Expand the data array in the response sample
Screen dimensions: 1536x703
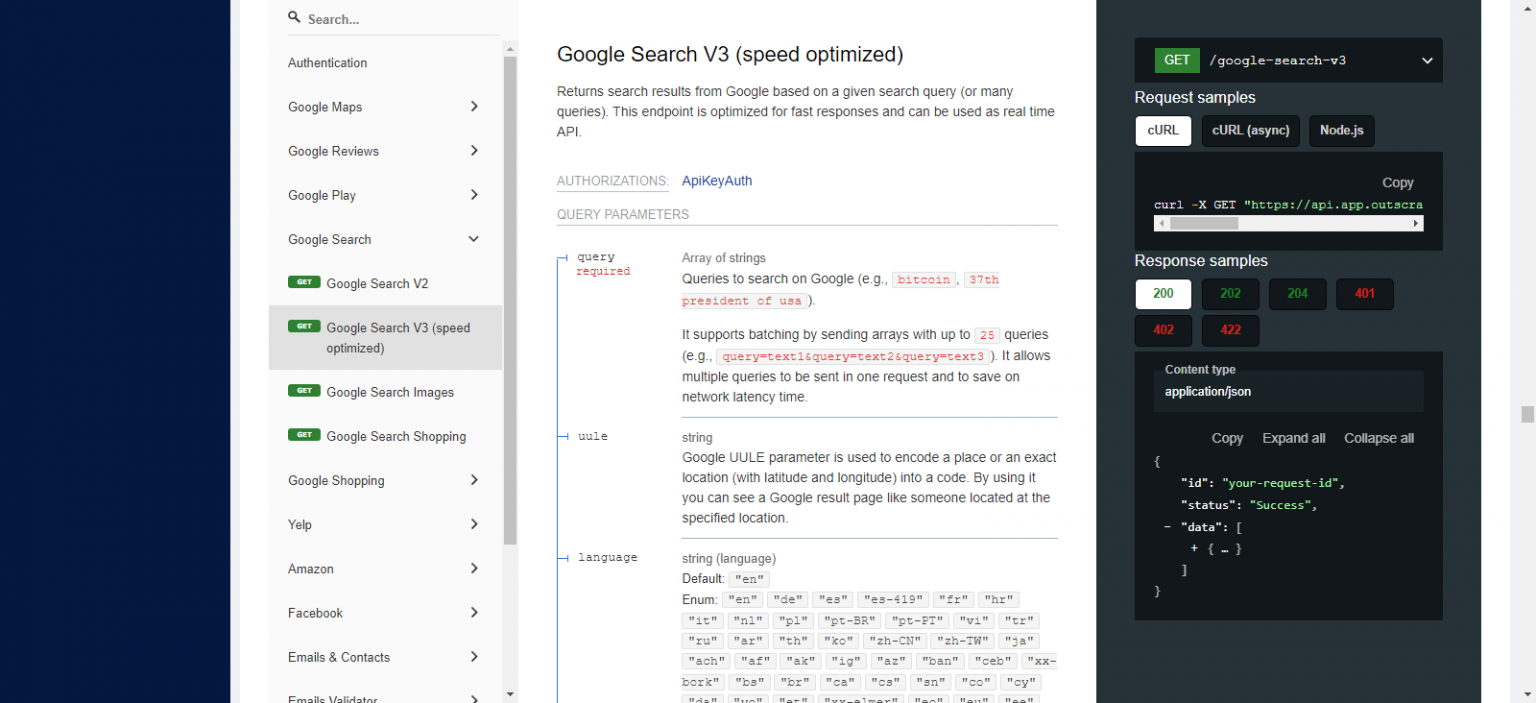click(1194, 548)
